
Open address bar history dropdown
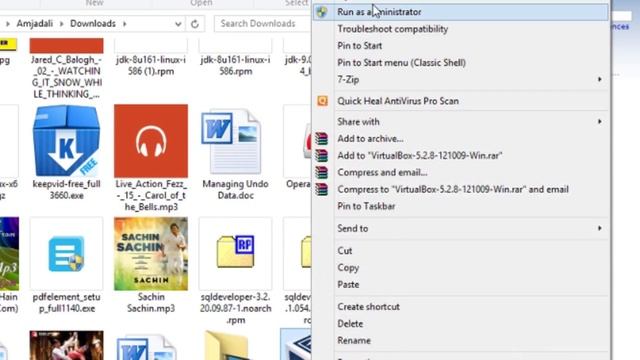(x=178, y=24)
